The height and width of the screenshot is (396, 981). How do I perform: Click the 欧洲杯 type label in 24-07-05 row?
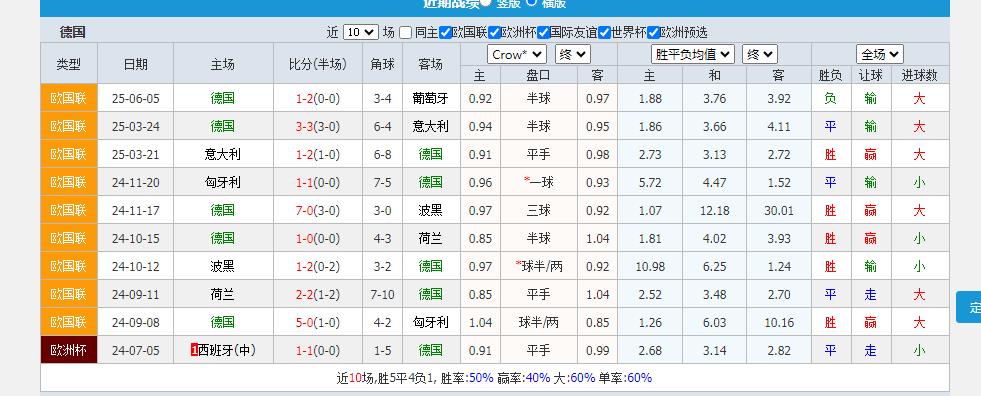pos(69,350)
